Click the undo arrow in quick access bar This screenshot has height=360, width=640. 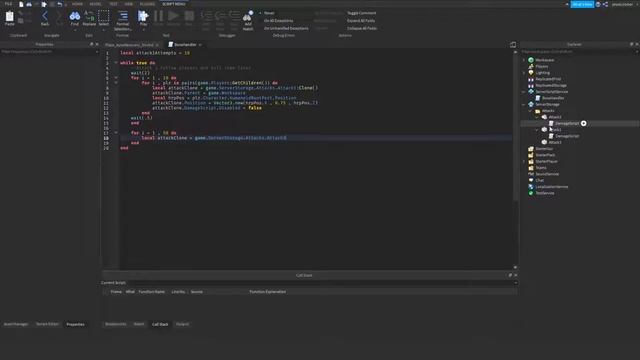60,4
